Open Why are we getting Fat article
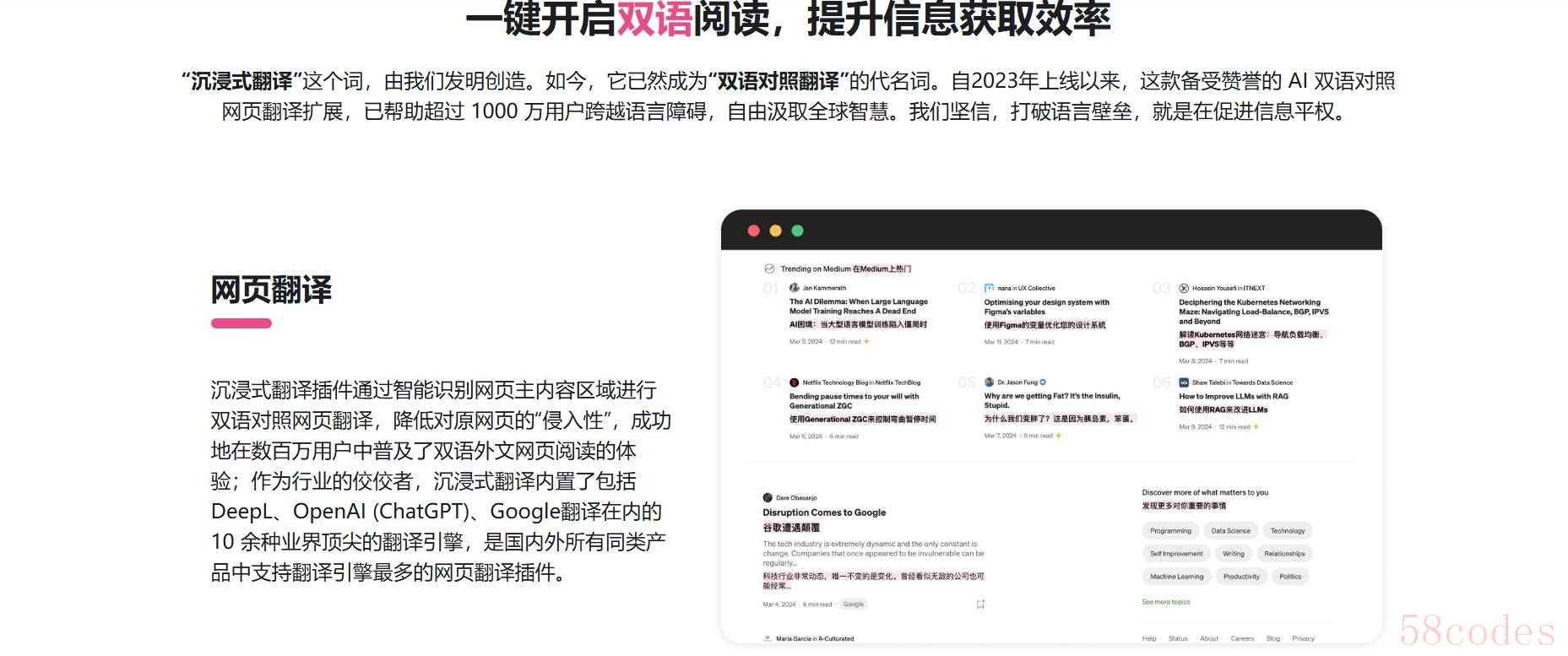Screen dimensions: 1568x656 coord(1052,400)
